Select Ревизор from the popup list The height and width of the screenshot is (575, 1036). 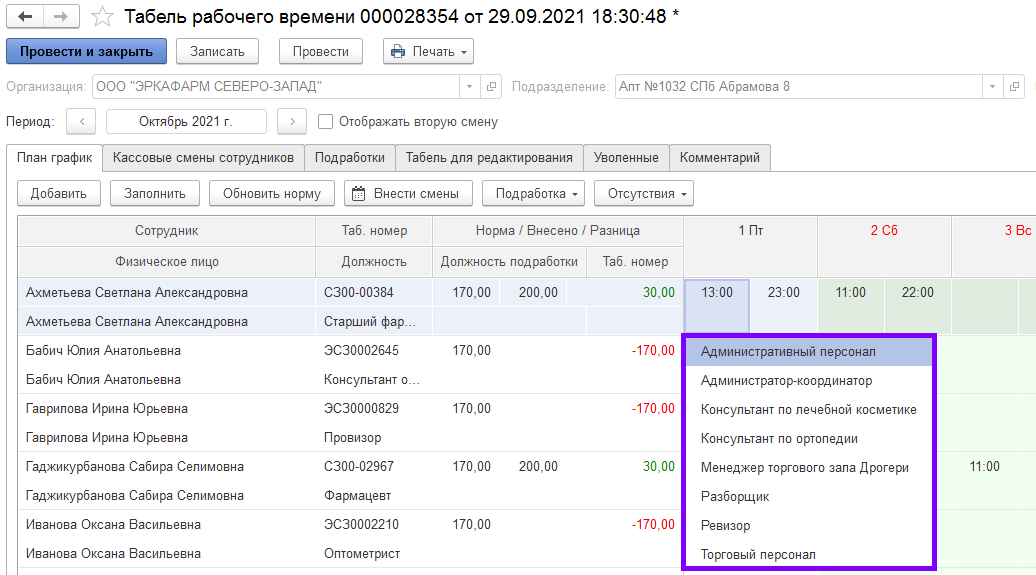(725, 525)
